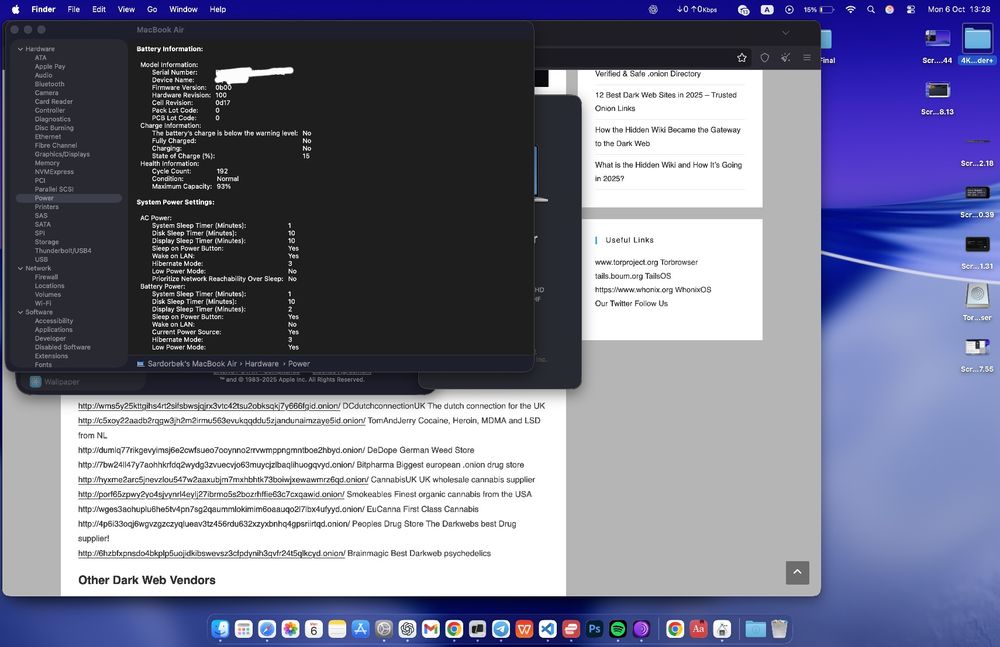This screenshot has width=1000, height=647.
Task: Open the Photos app in Dock
Action: [x=290, y=629]
